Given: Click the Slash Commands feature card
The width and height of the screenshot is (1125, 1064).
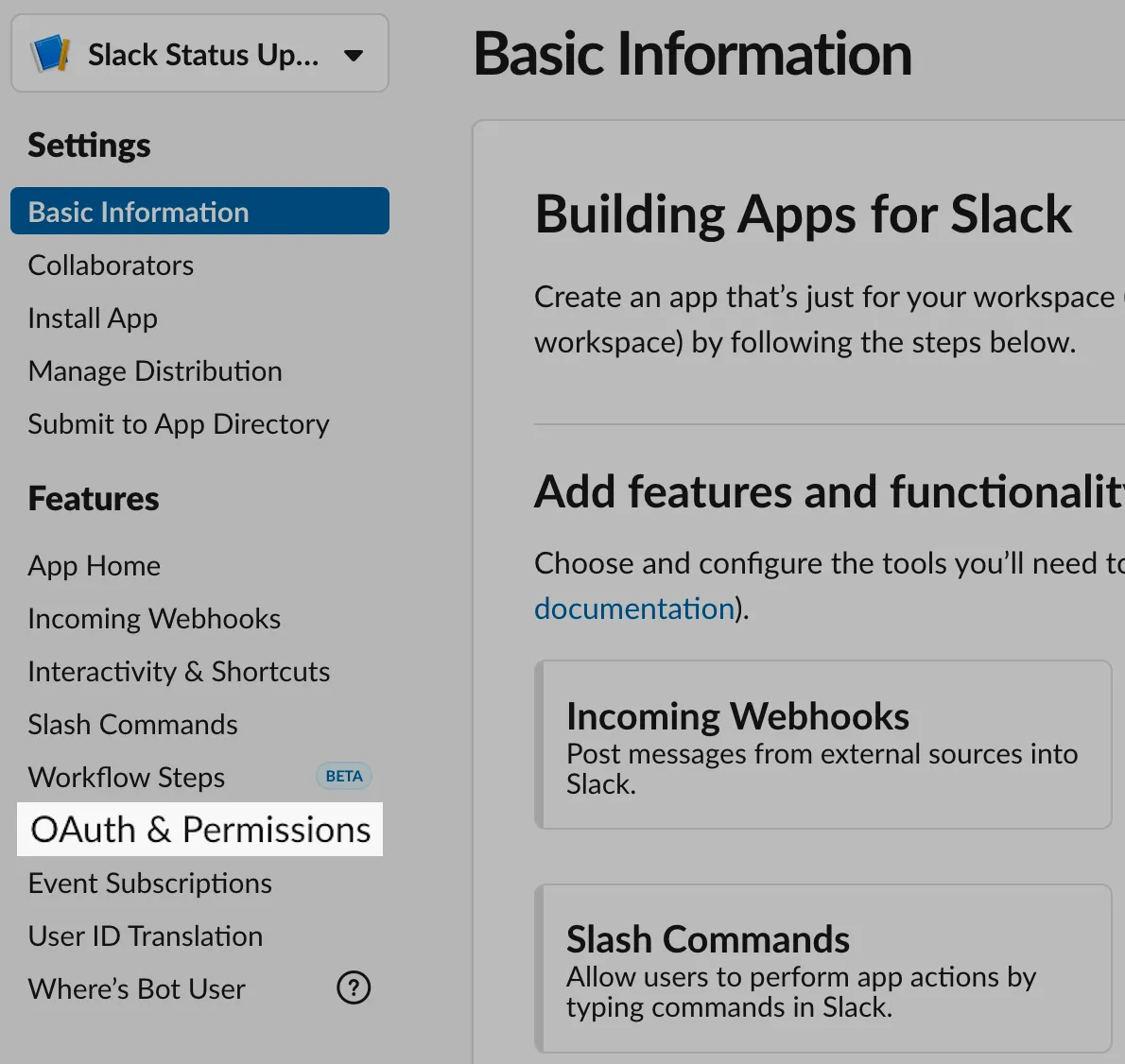Looking at the screenshot, I should (x=823, y=968).
